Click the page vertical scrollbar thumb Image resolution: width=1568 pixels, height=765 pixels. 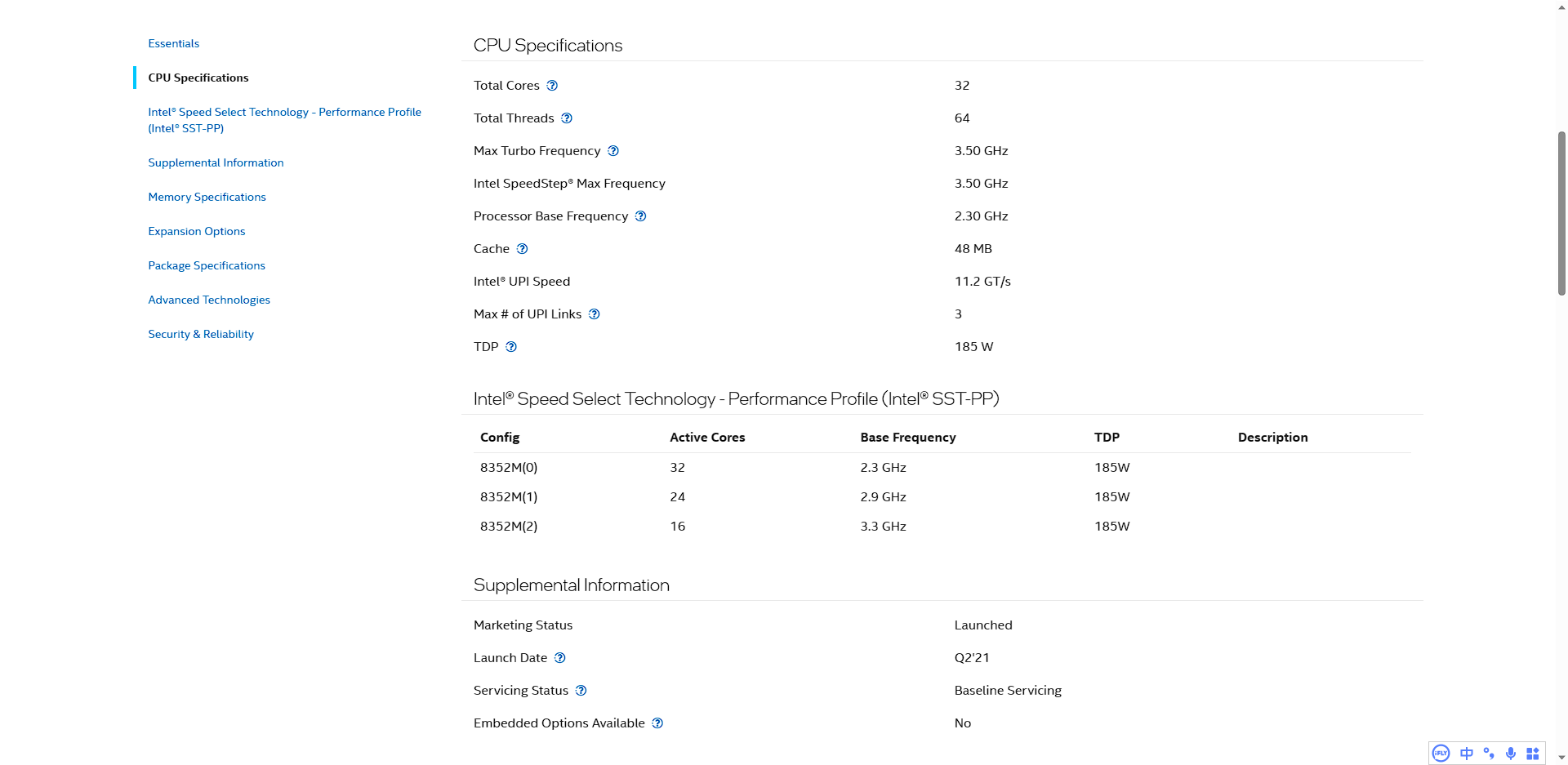[x=1561, y=212]
